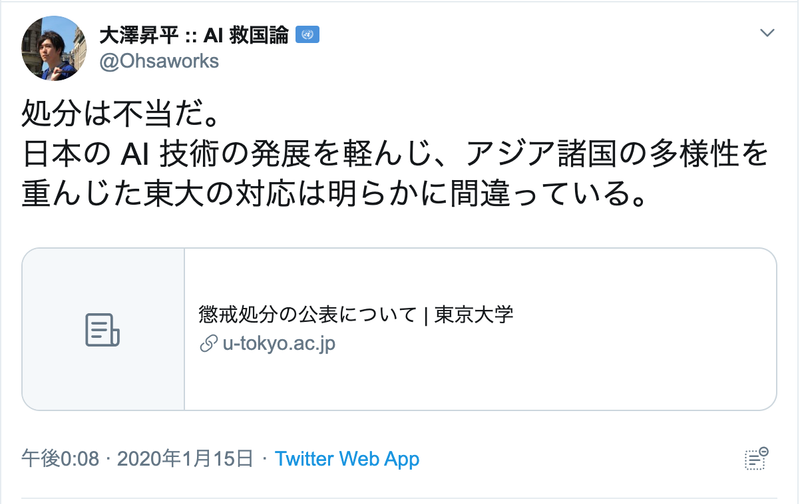Viewport: 800px width, 504px height.
Task: Click the tweet author's profile avatar
Action: [x=53, y=46]
